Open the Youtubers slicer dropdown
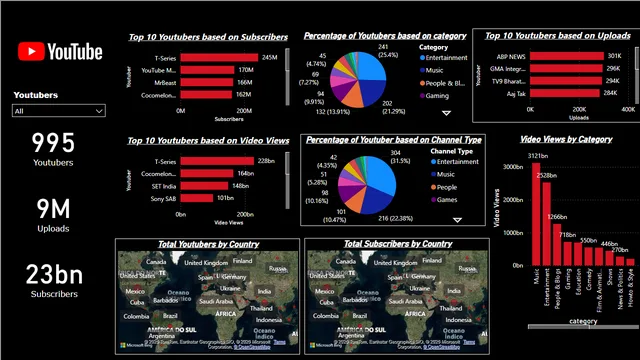The height and width of the screenshot is (360, 640). pyautogui.click(x=59, y=111)
